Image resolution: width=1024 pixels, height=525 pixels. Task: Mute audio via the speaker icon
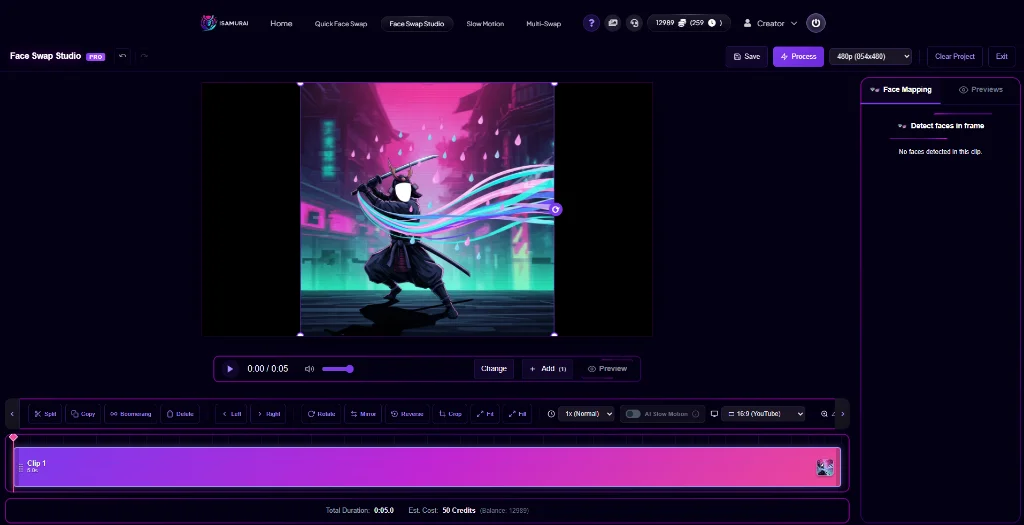309,369
